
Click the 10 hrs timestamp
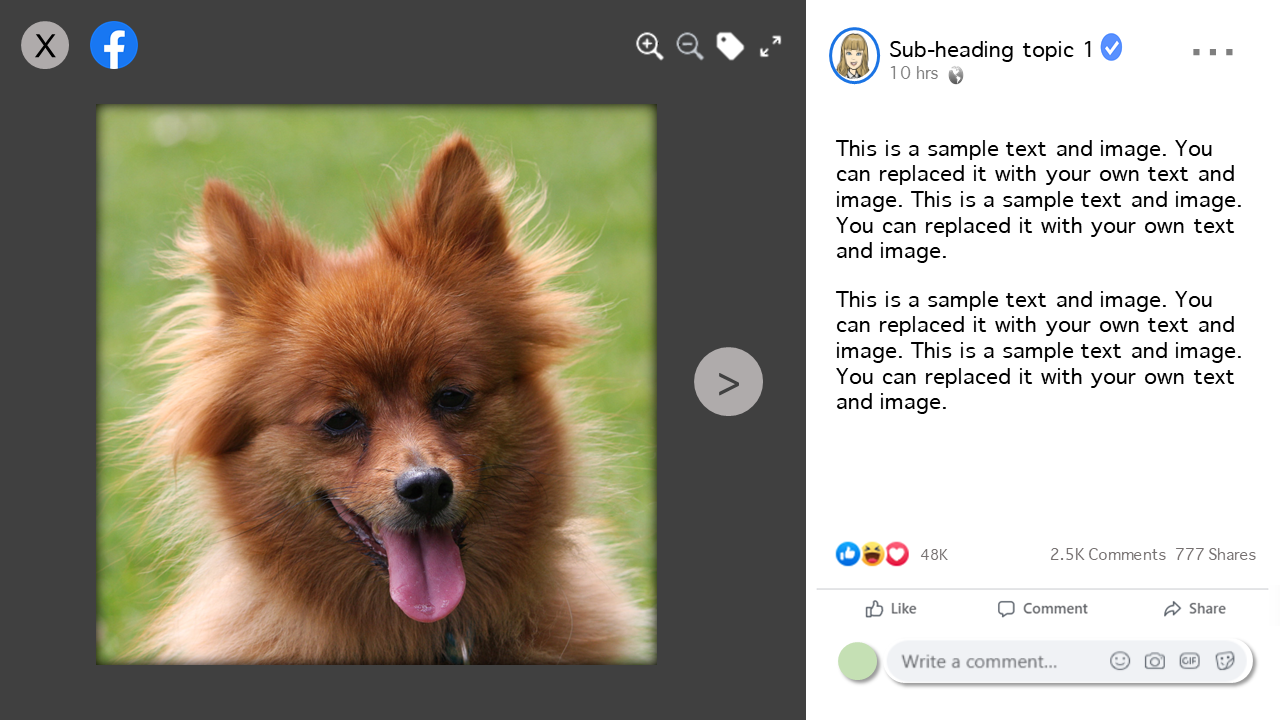[x=913, y=73]
